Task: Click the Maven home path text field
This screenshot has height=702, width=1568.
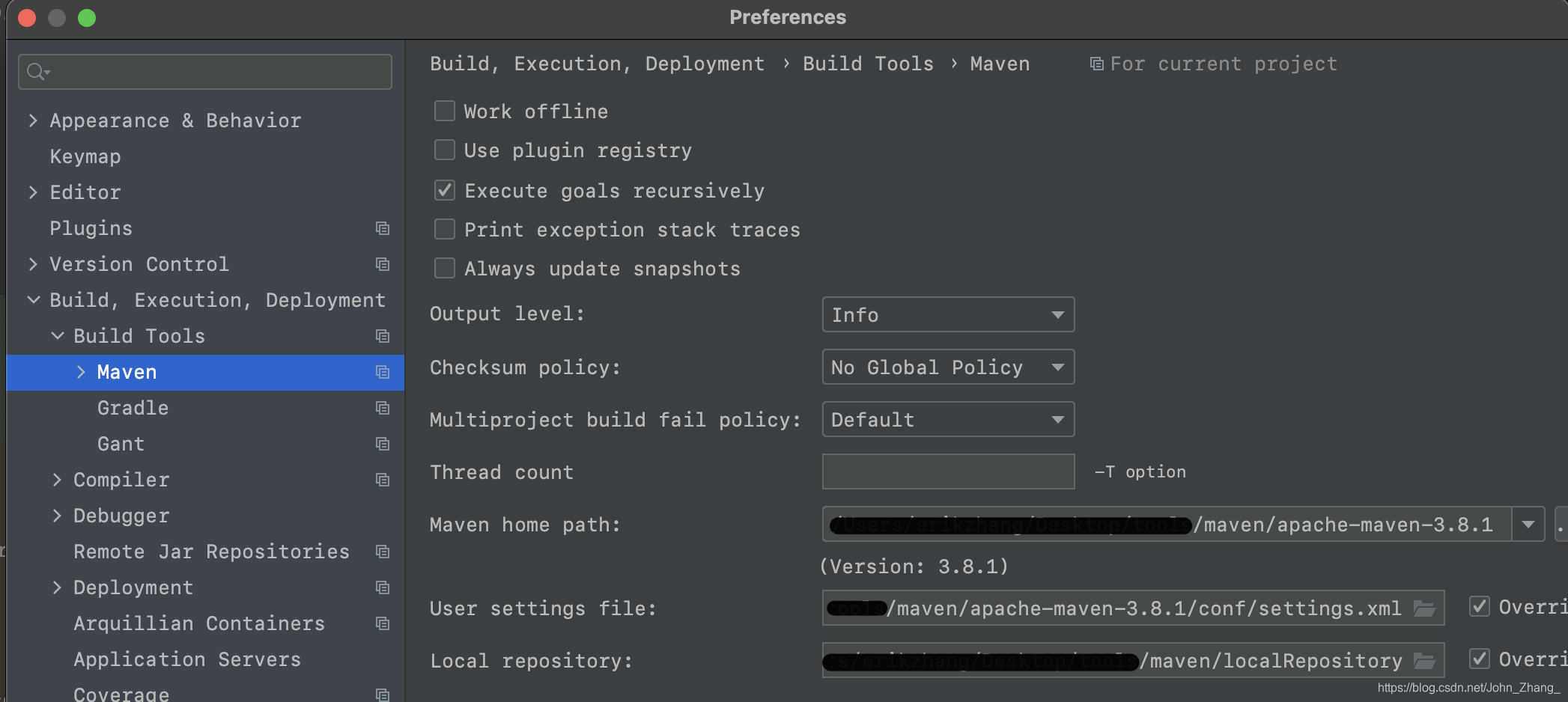Action: tap(1167, 525)
